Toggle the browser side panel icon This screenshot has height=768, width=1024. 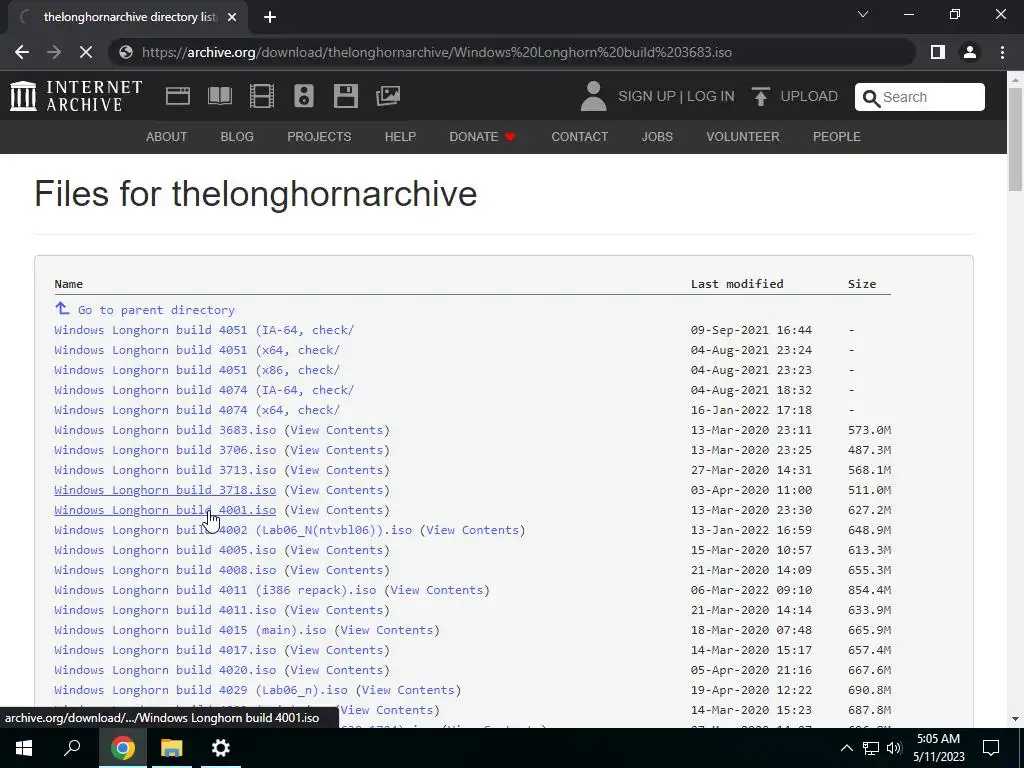[938, 52]
